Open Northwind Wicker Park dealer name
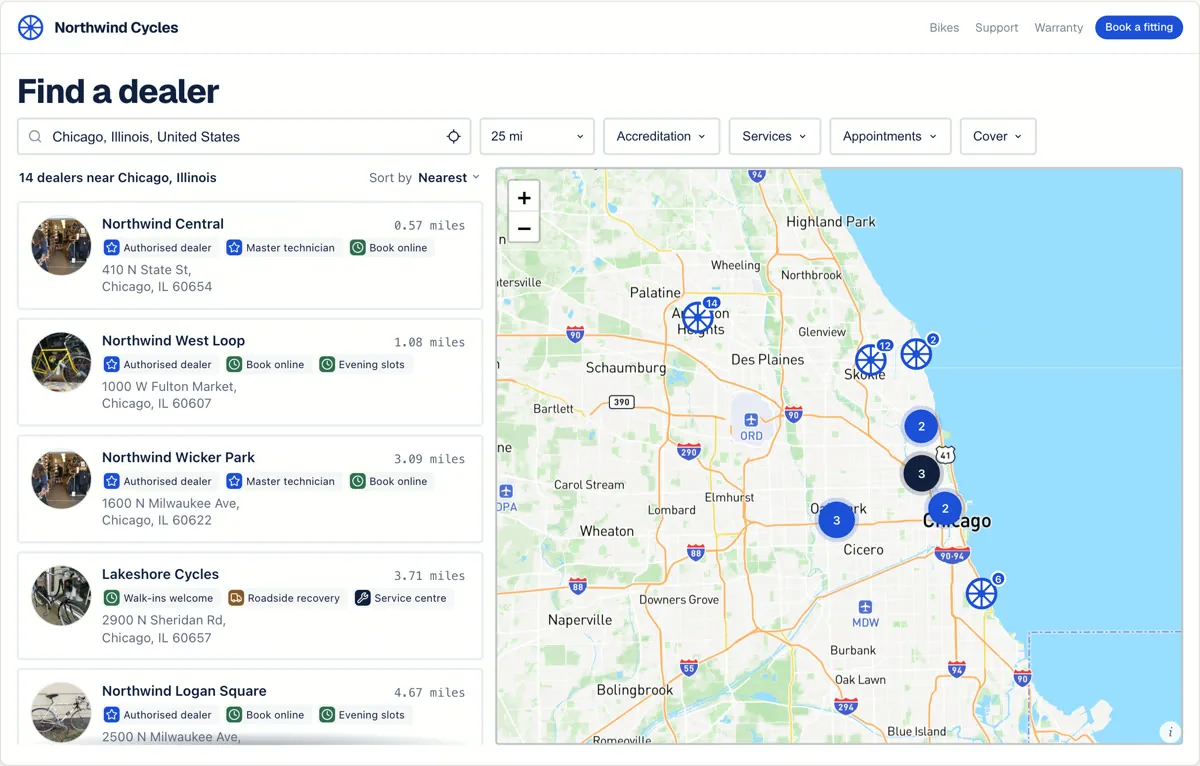Image resolution: width=1200 pixels, height=766 pixels. [x=179, y=458]
